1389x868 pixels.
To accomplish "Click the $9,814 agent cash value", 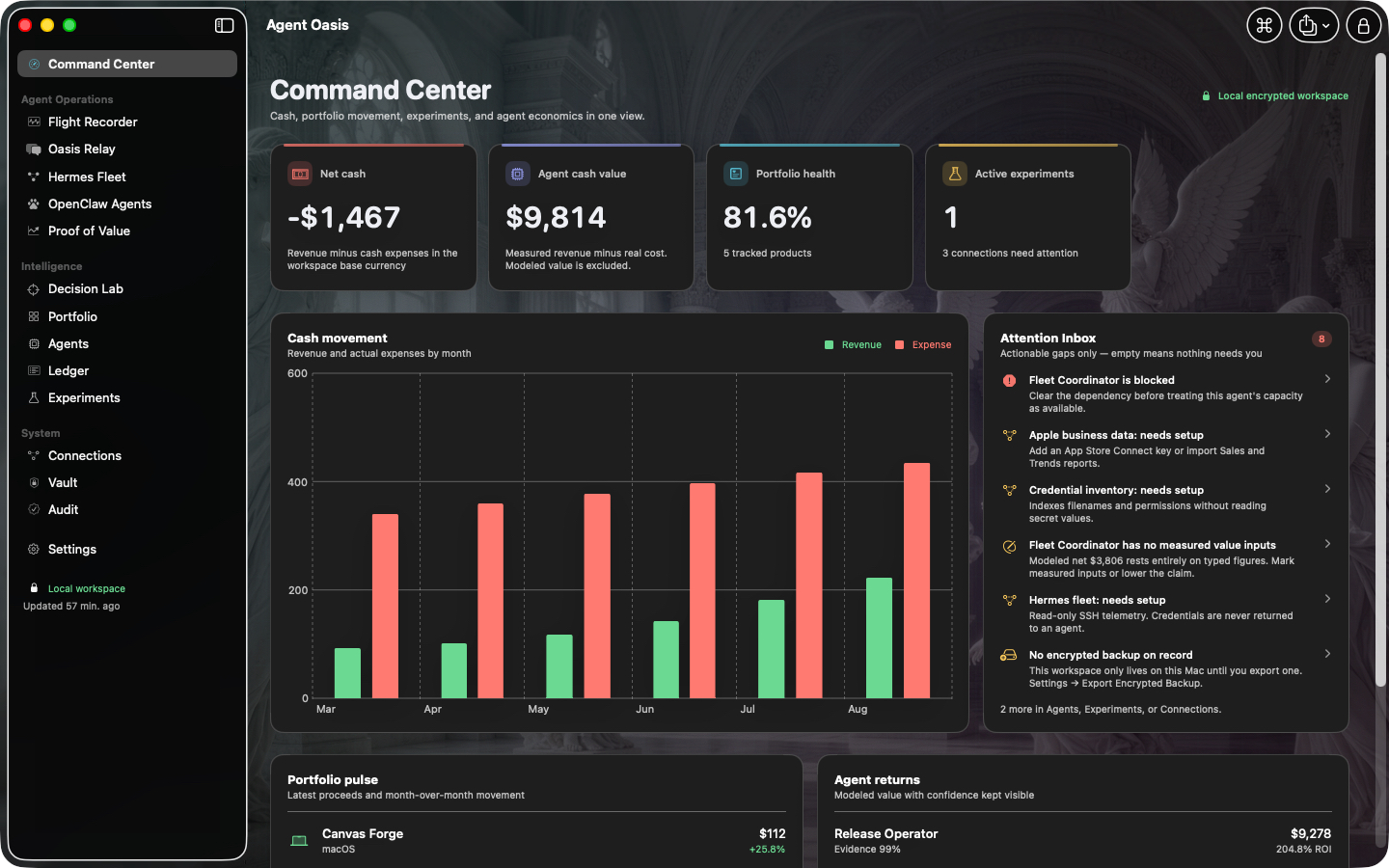I will click(x=556, y=218).
